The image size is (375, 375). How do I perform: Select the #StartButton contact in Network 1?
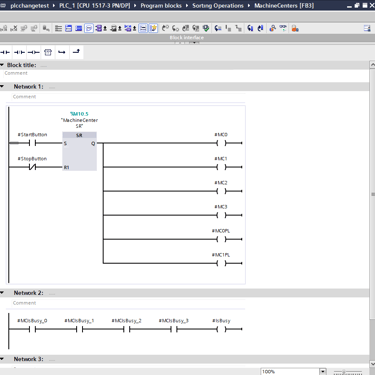(32, 143)
